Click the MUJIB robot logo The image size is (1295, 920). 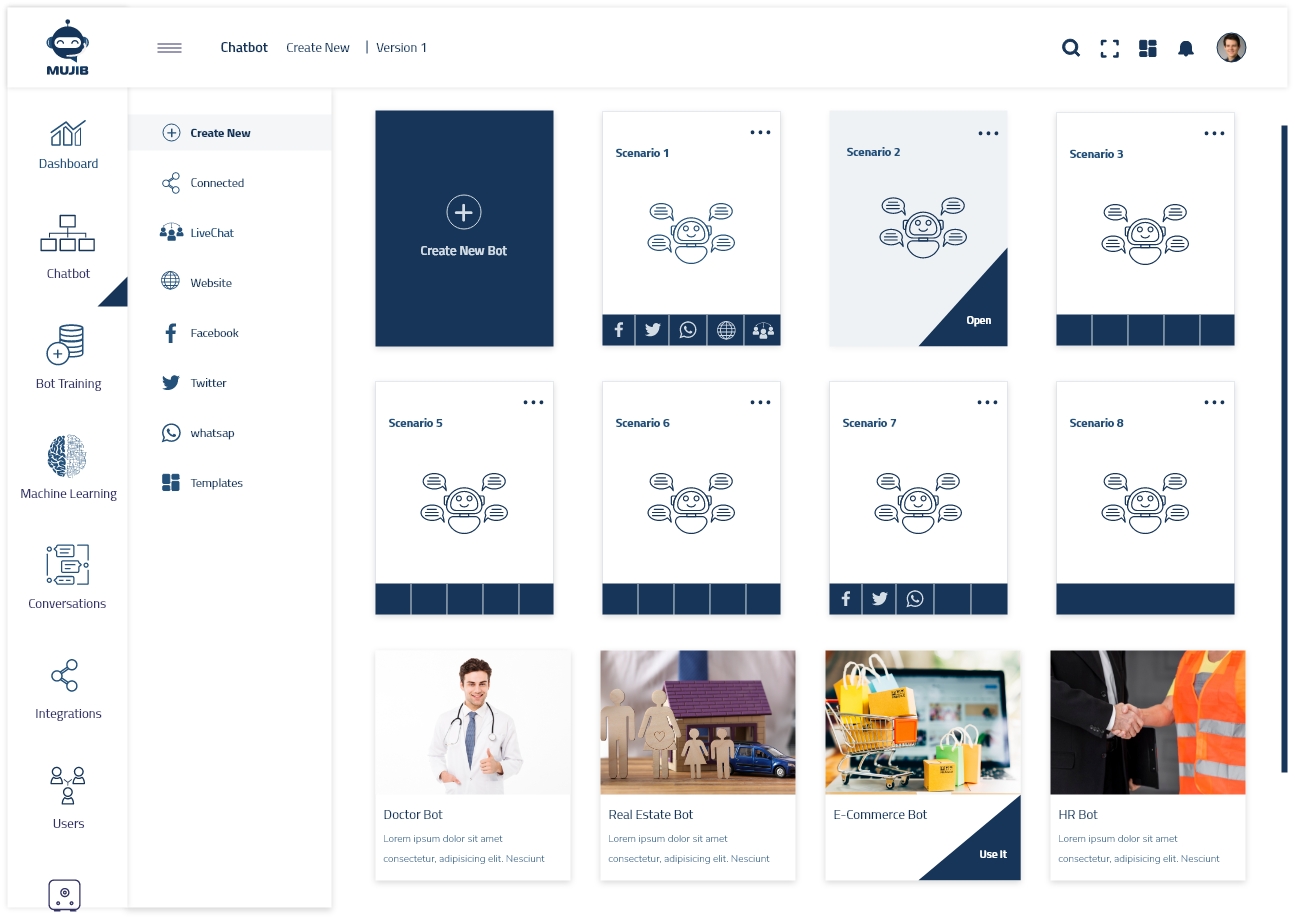coord(68,47)
